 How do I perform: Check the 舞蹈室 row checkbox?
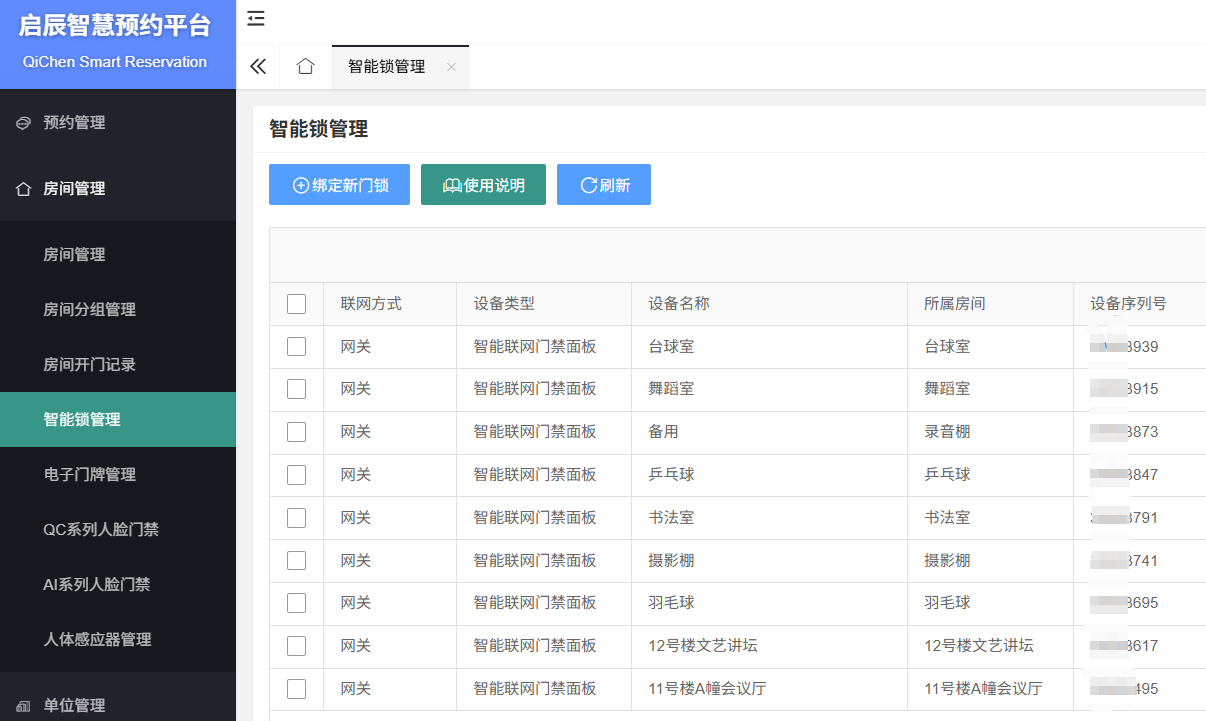tap(296, 389)
